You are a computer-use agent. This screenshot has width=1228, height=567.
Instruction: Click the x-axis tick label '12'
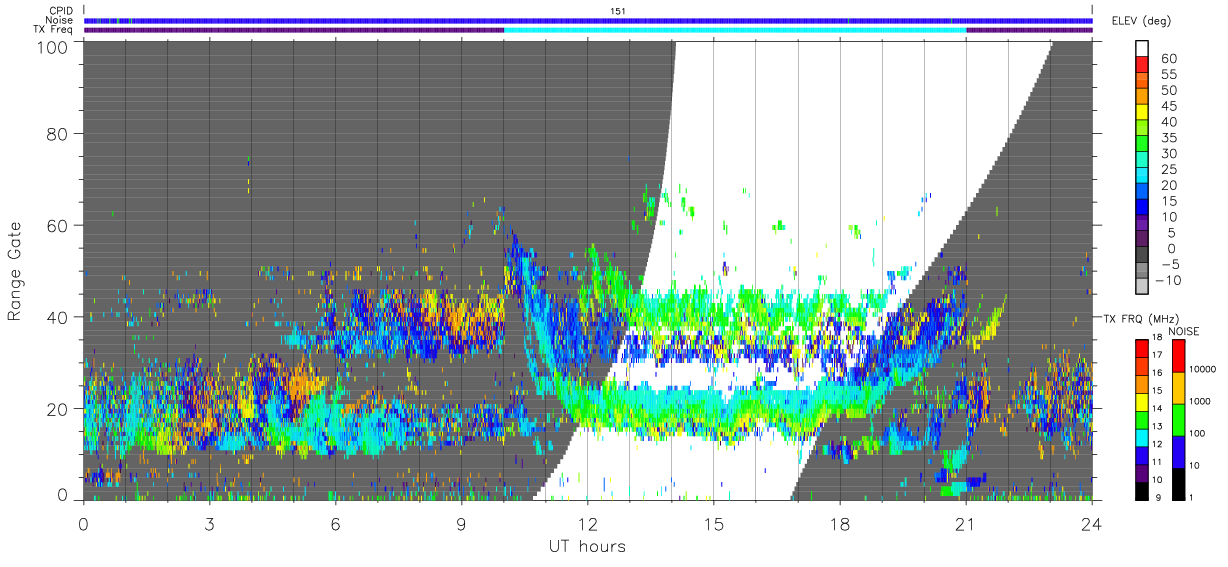(588, 523)
